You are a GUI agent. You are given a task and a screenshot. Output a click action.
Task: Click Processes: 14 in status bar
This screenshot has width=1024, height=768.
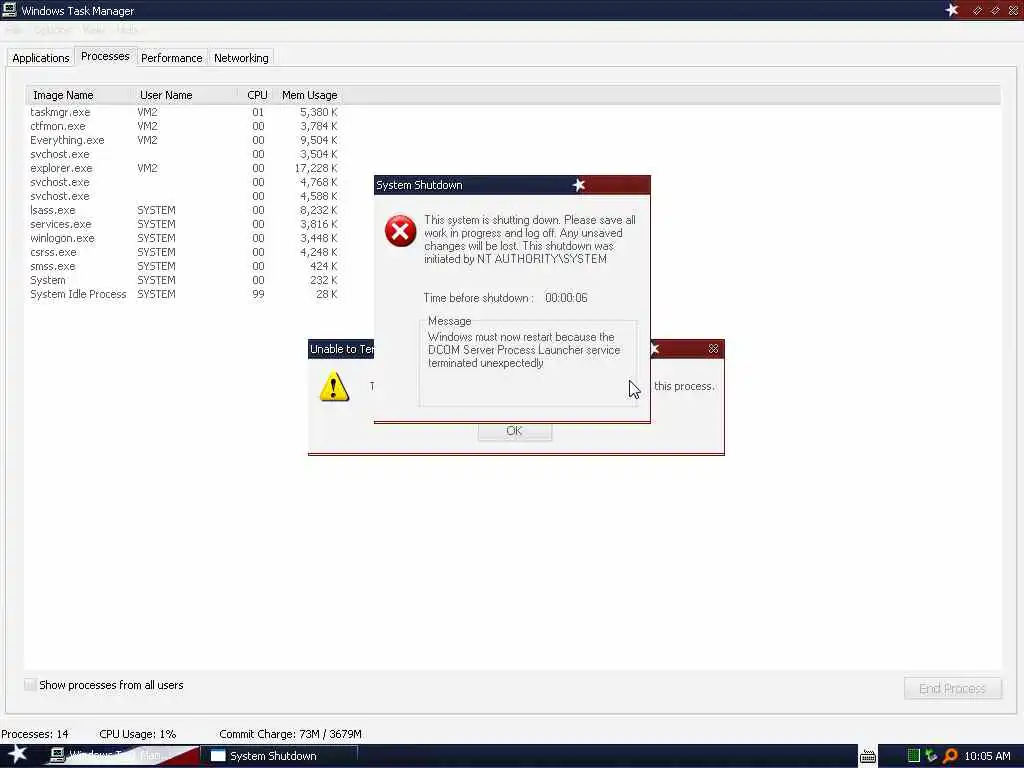point(35,734)
